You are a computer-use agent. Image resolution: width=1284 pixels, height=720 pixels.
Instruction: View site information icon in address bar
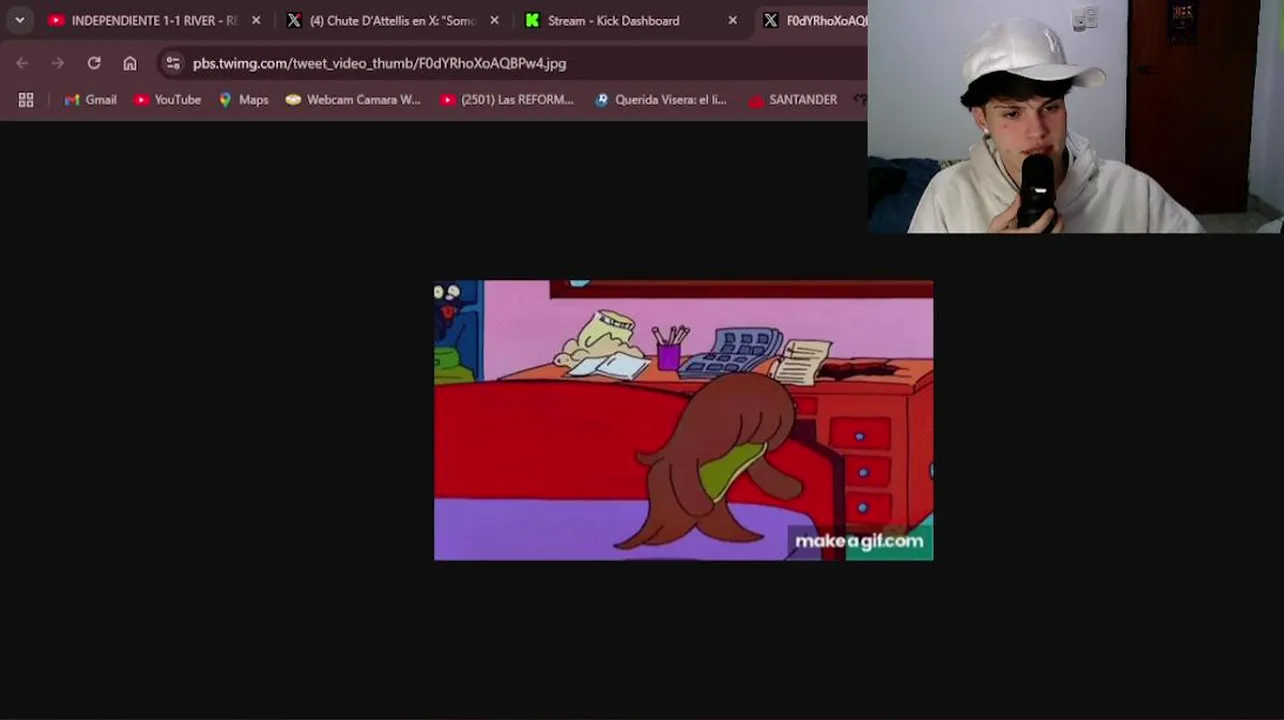pos(173,63)
